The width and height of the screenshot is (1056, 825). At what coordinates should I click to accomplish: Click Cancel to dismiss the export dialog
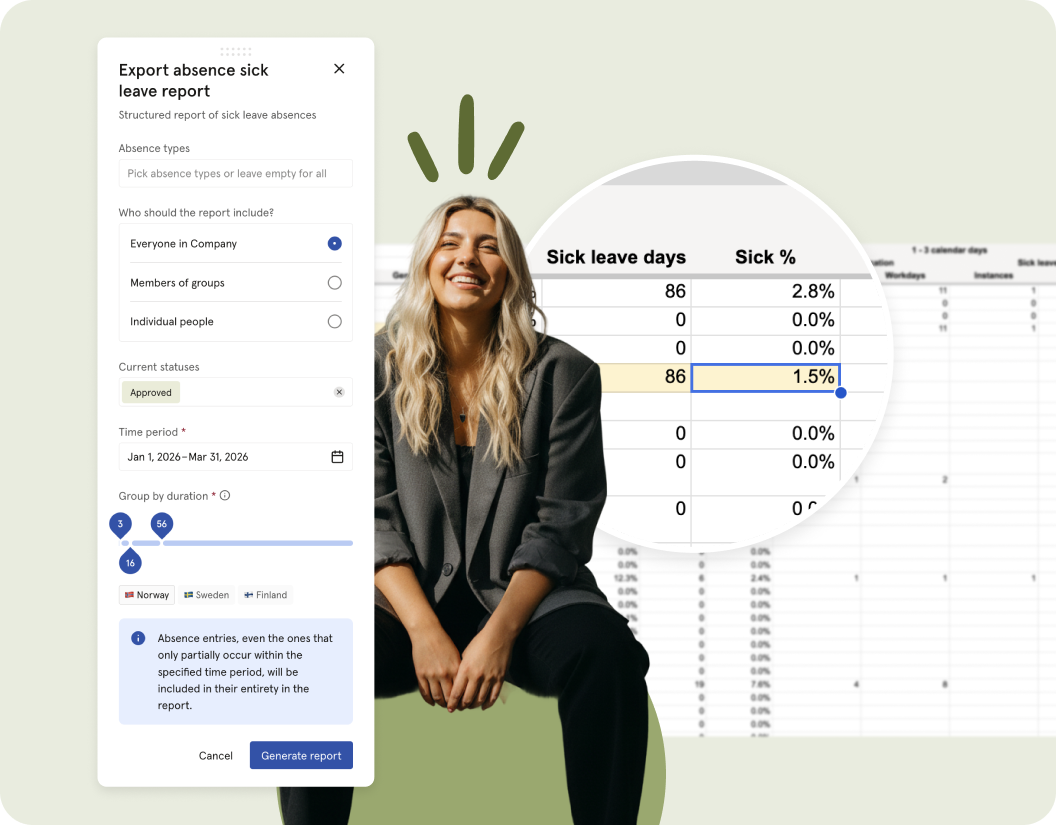pos(216,755)
